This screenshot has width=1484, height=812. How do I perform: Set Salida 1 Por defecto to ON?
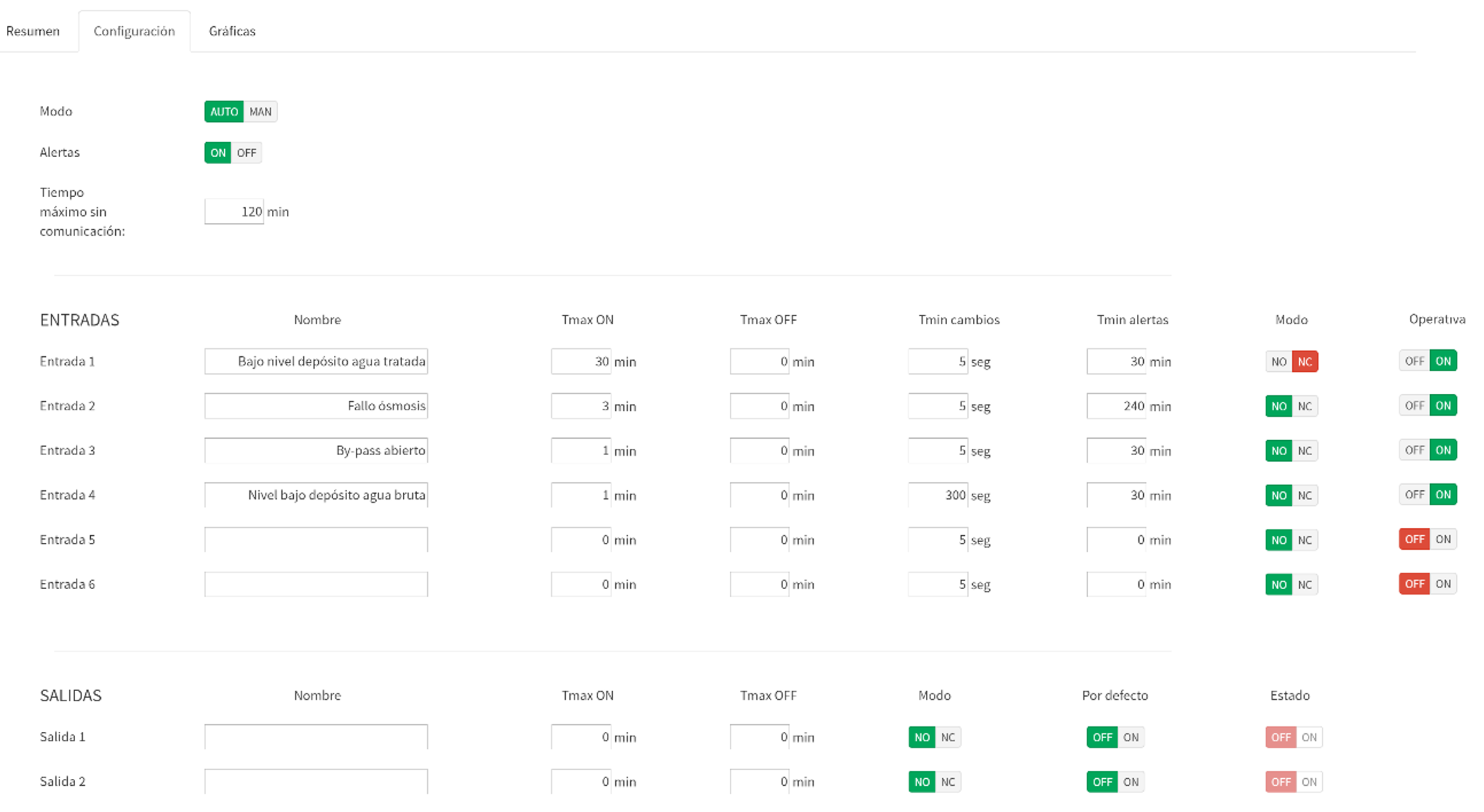coord(1131,737)
